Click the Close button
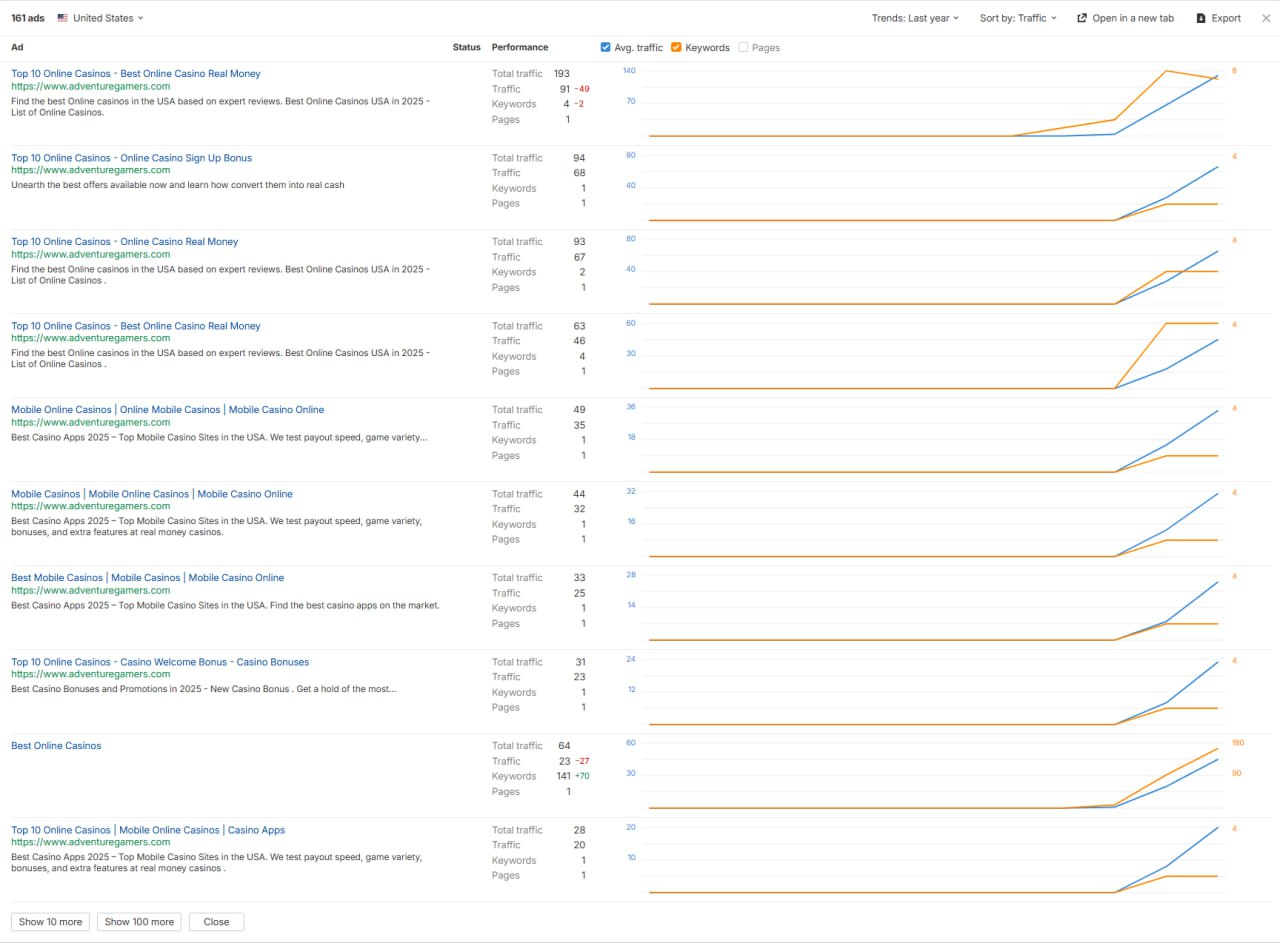 tap(216, 922)
